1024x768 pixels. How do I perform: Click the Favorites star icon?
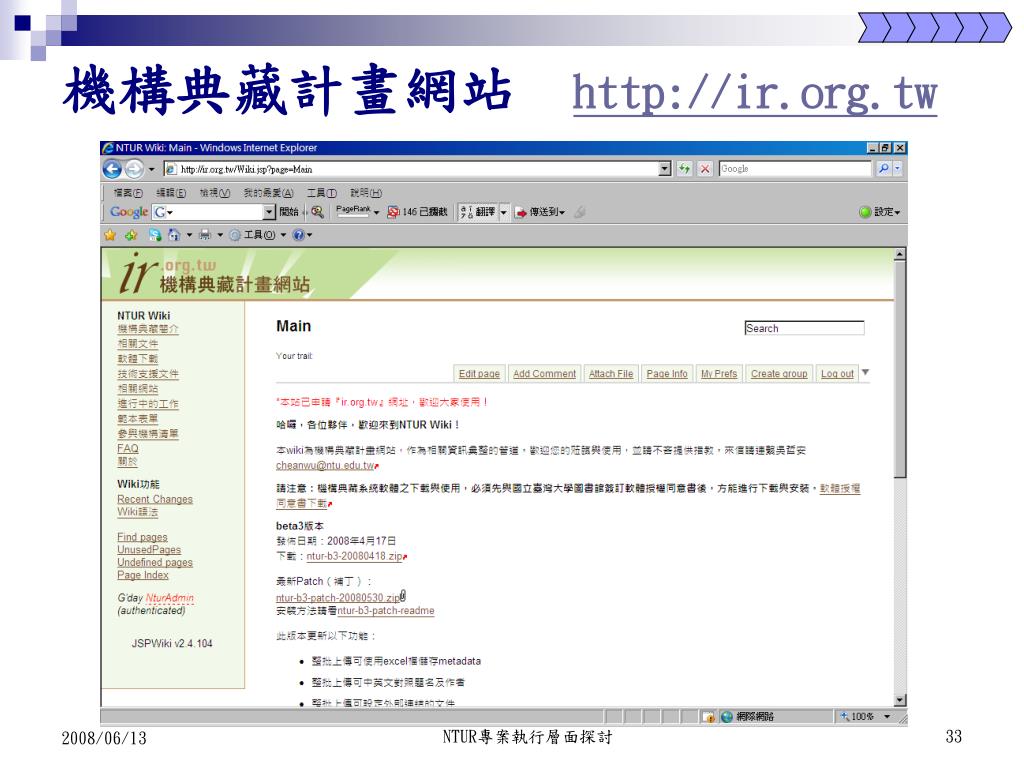(110, 234)
